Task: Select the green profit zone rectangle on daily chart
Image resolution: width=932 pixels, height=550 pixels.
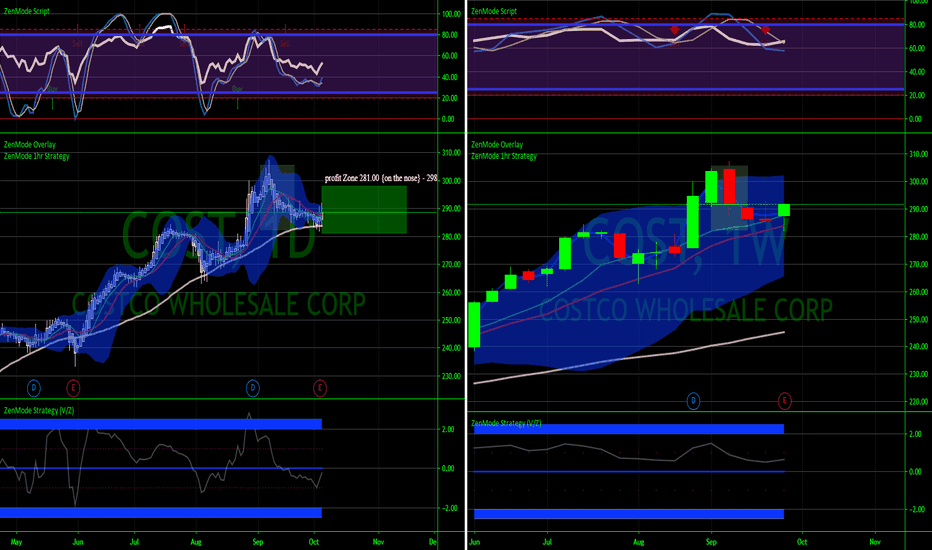Action: (364, 209)
